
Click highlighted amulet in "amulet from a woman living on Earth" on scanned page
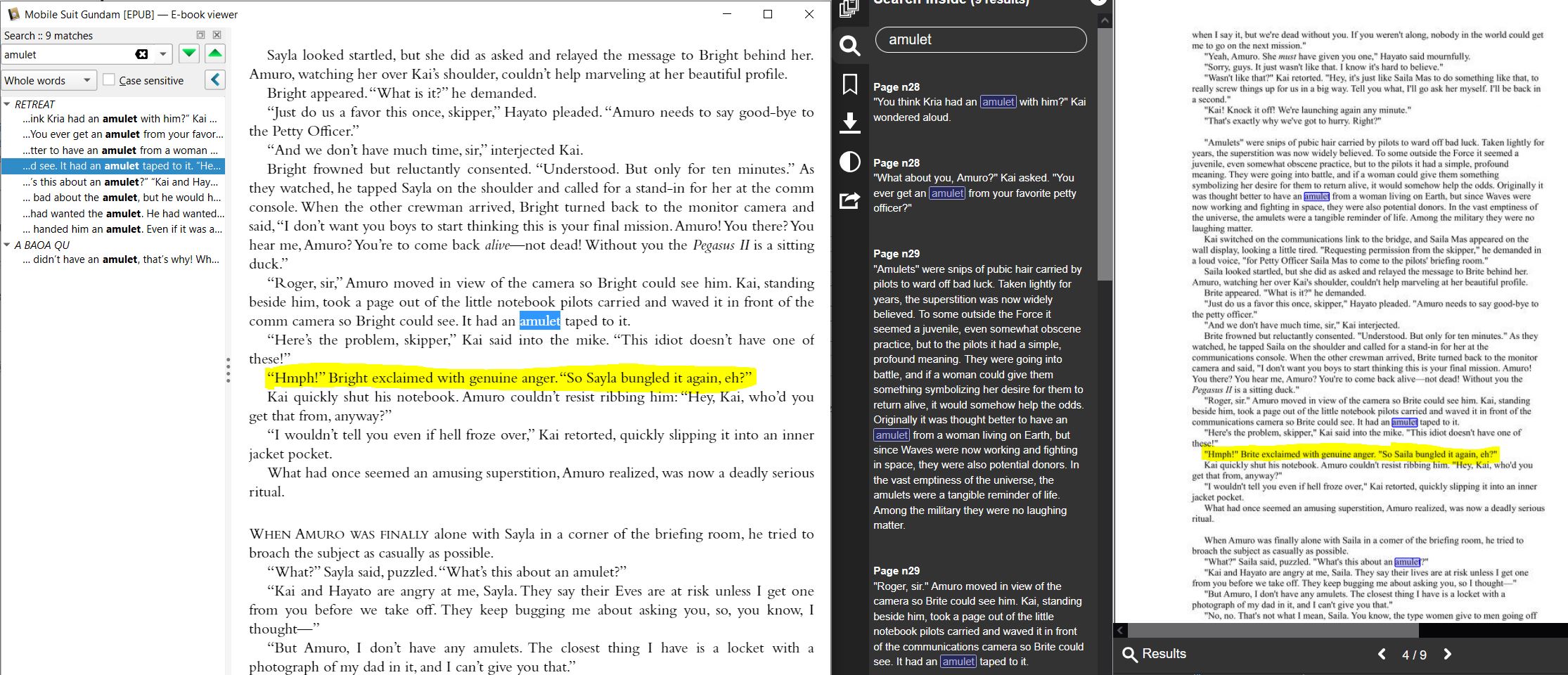[1316, 196]
